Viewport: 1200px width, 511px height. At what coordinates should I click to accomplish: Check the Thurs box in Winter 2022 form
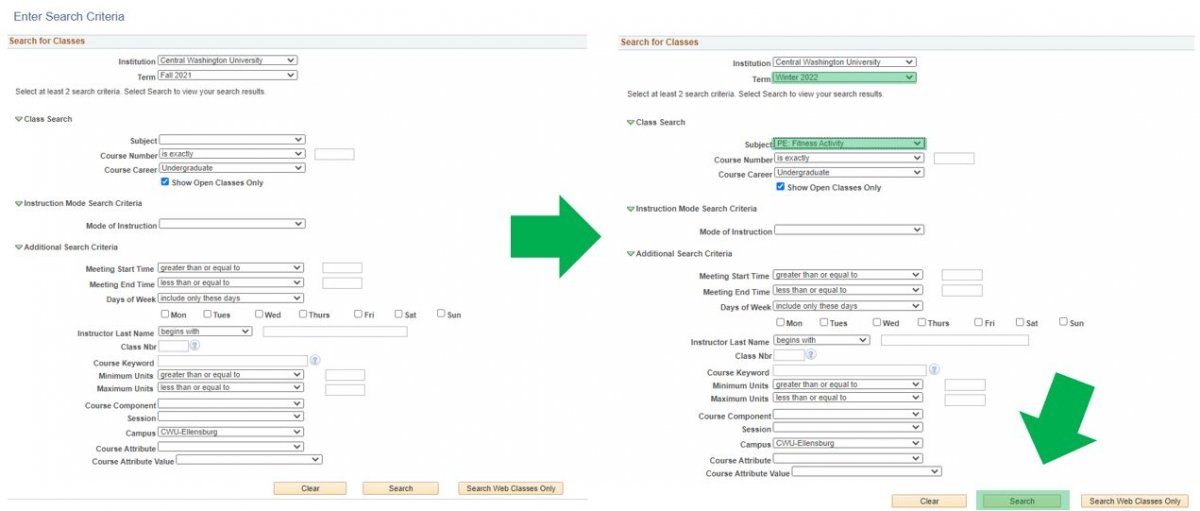(x=922, y=322)
